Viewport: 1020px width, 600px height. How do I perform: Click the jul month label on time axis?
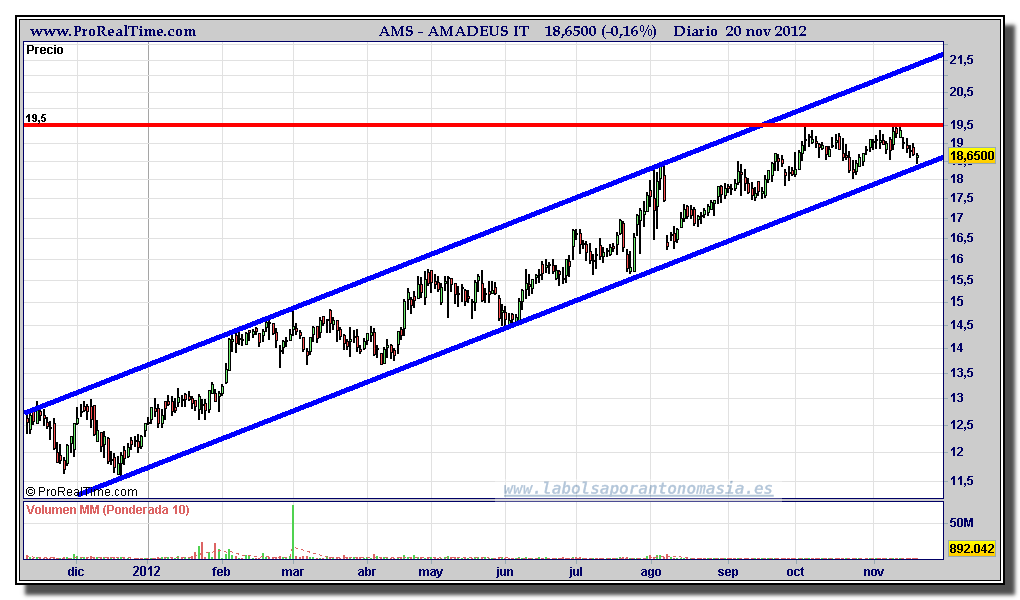click(576, 572)
